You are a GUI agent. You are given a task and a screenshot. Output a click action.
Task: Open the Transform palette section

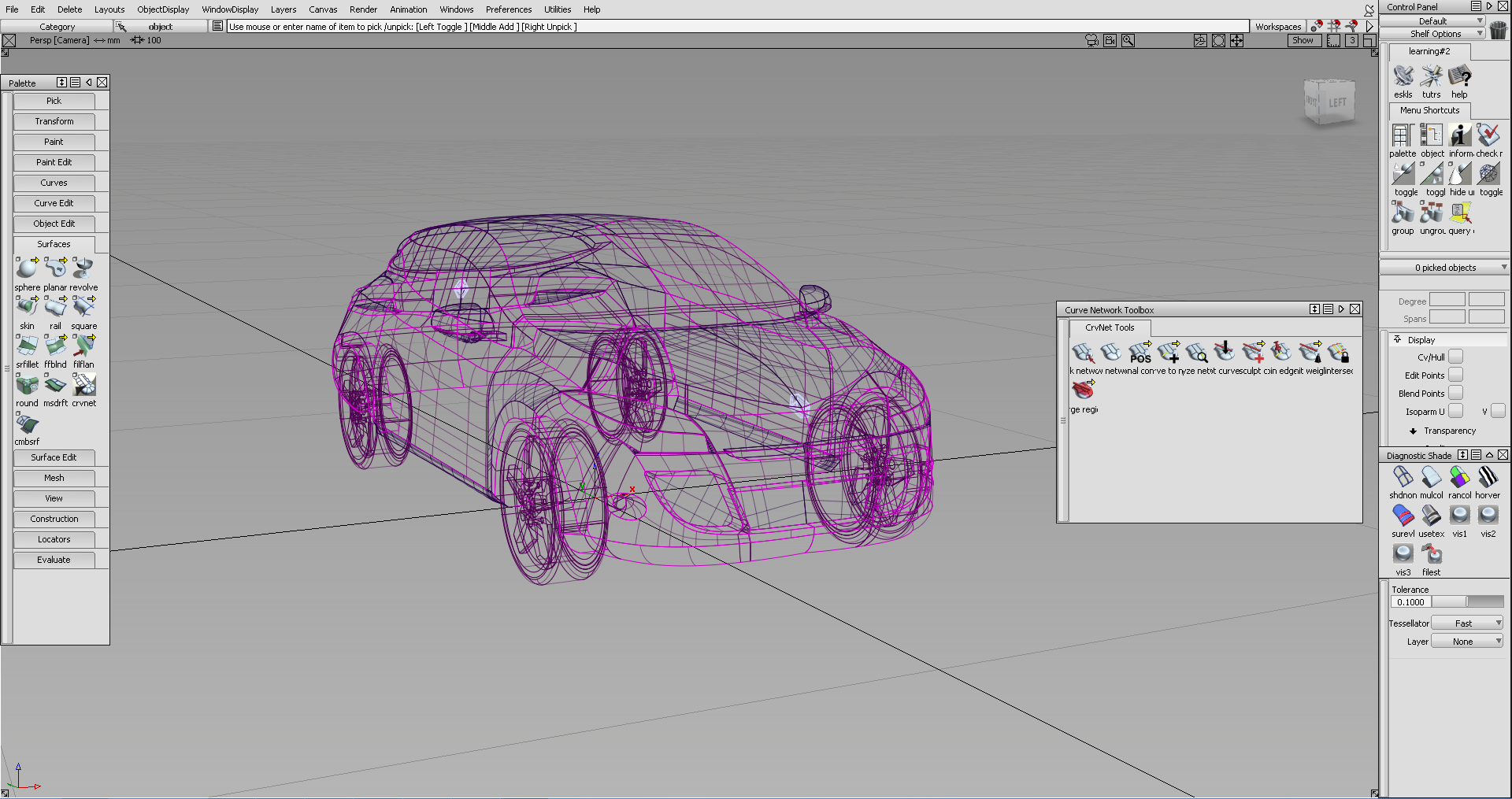pos(54,121)
